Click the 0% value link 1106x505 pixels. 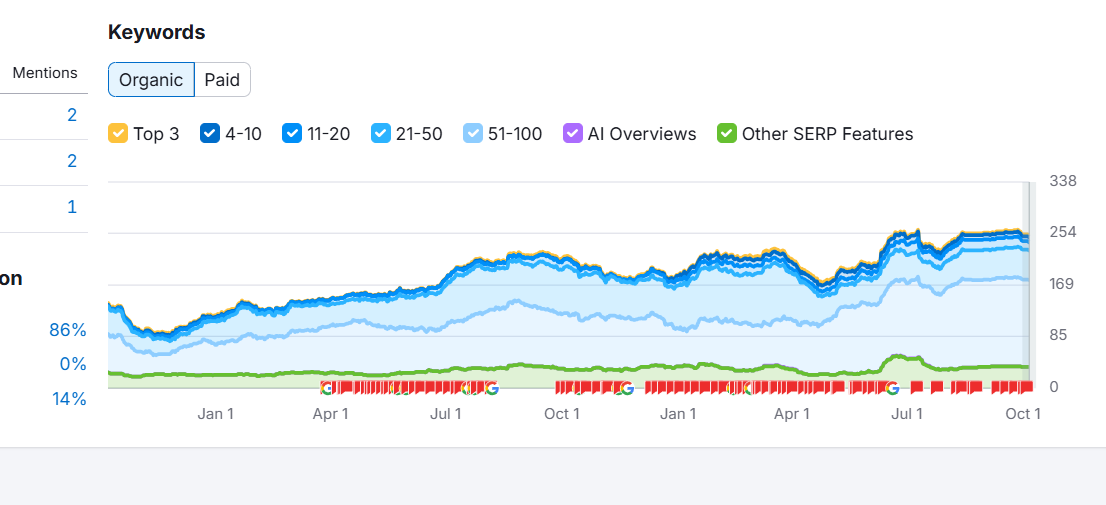click(73, 364)
